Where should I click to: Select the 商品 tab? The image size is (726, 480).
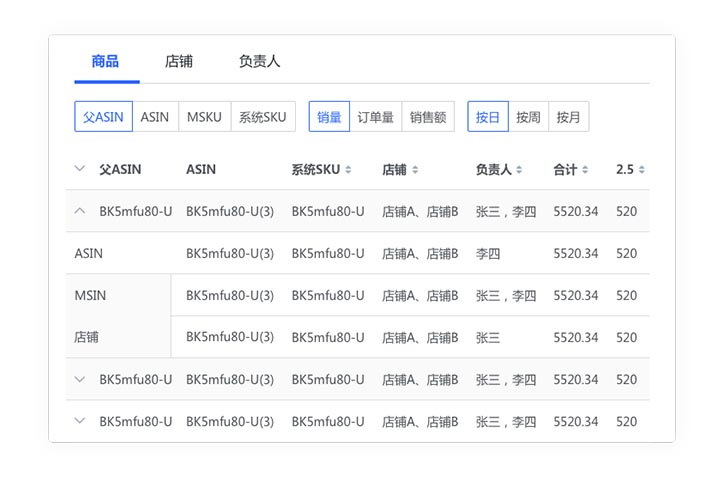(x=105, y=62)
